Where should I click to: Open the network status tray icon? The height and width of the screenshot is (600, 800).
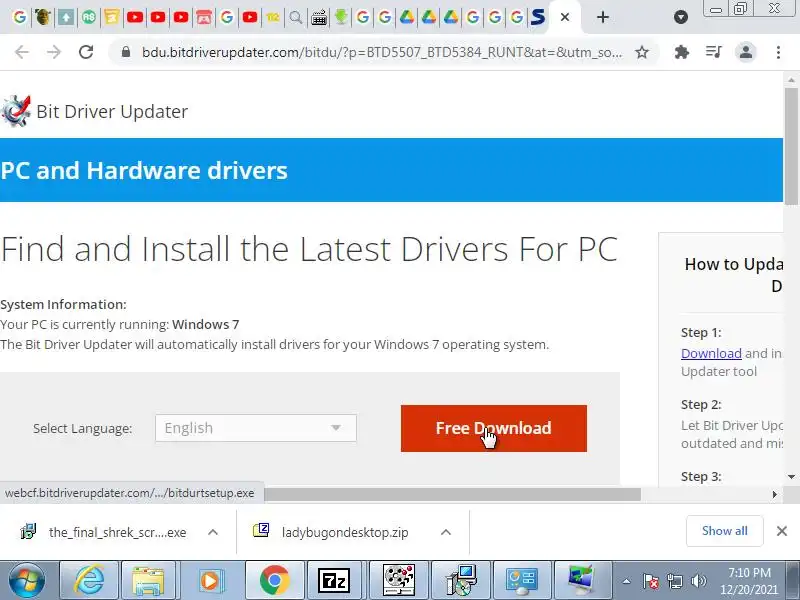pyautogui.click(x=674, y=581)
